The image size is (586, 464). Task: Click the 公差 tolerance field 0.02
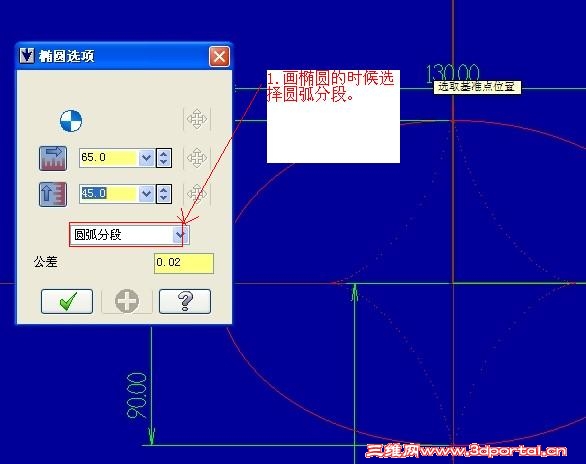pos(183,263)
